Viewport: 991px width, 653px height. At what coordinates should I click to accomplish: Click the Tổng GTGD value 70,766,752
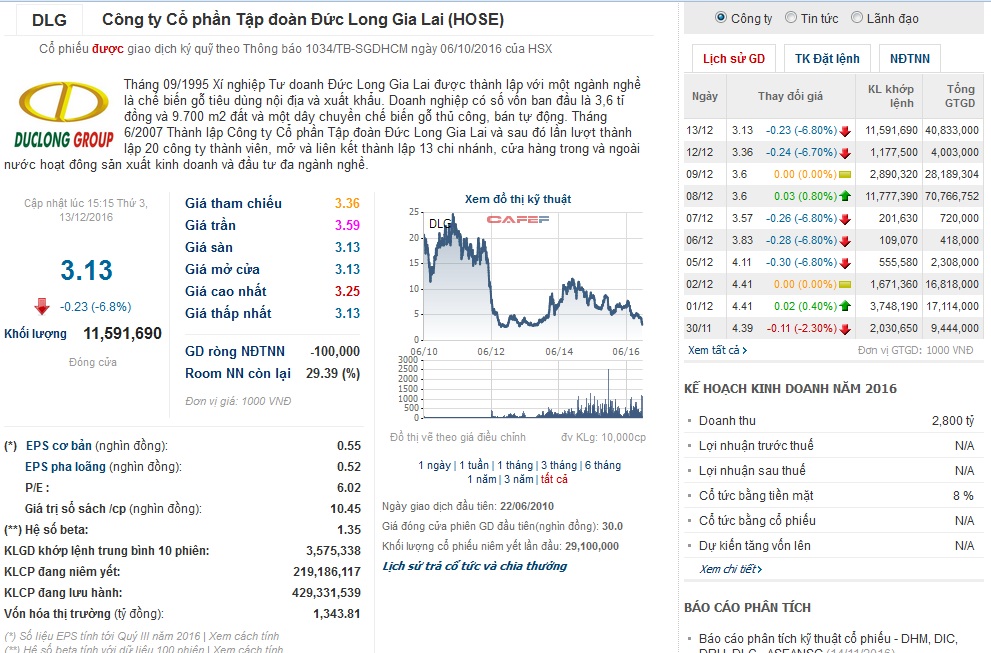pos(952,197)
